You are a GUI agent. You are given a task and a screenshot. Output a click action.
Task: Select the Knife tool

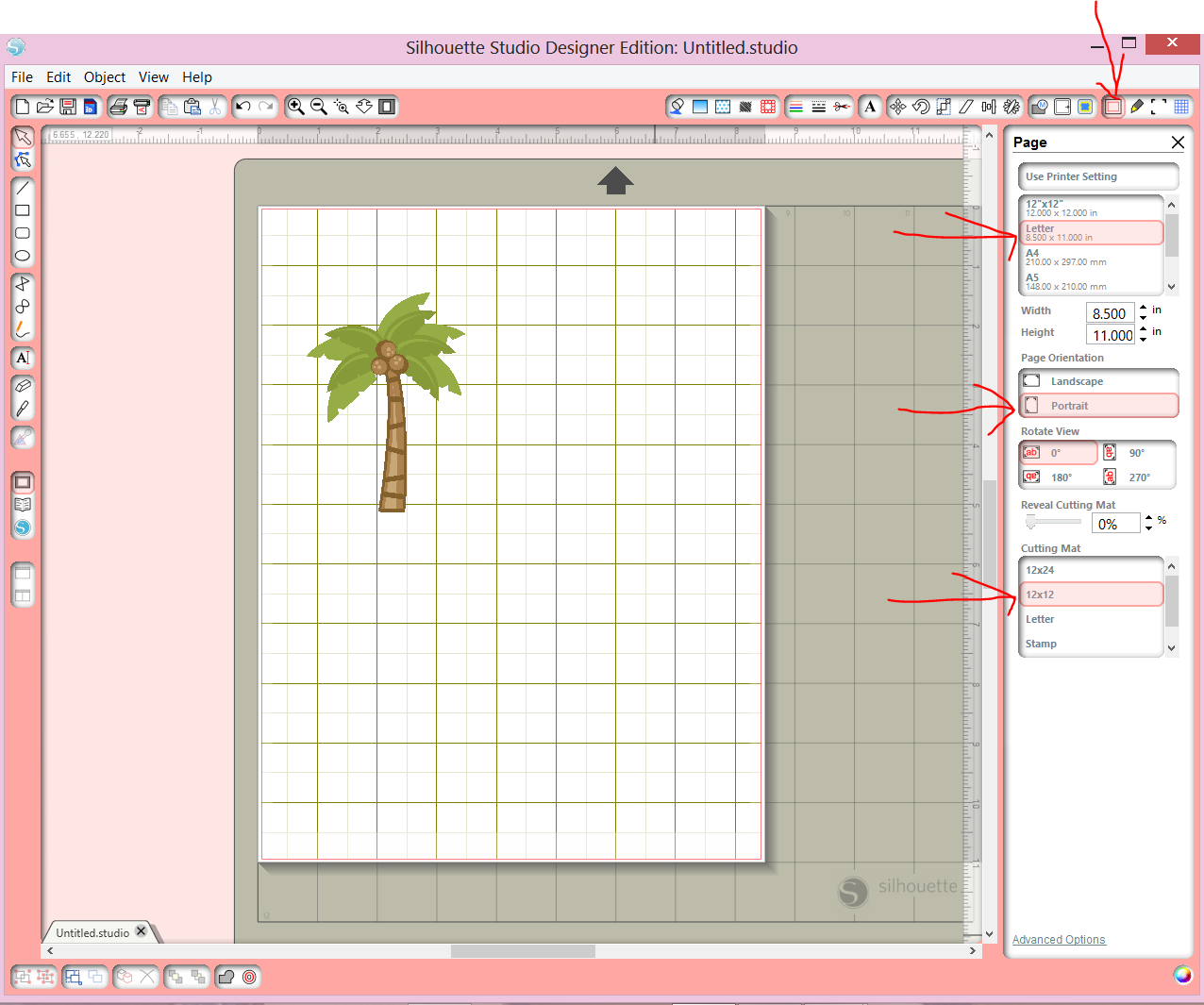point(23,409)
